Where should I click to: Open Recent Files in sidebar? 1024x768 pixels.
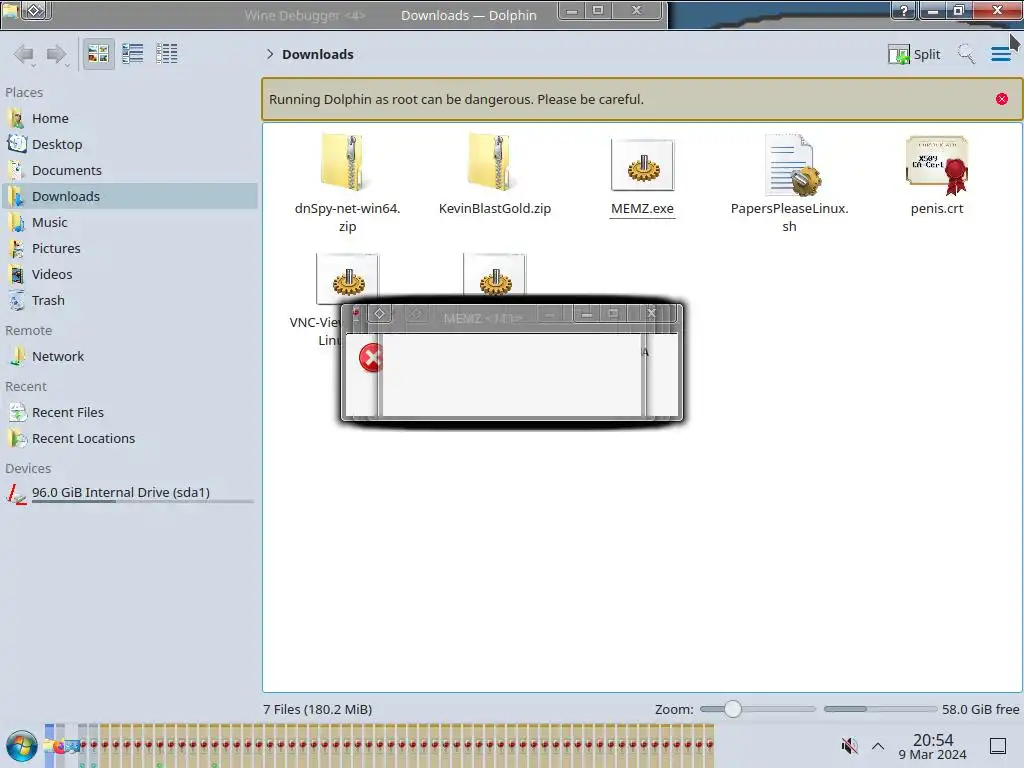pos(129,413)
